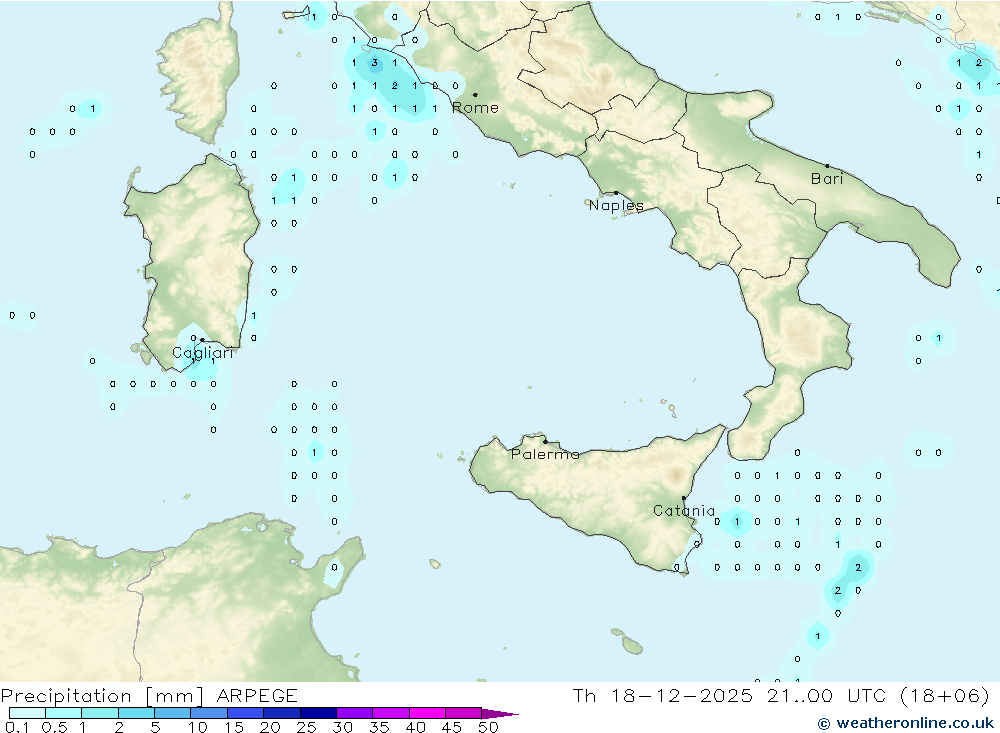Click the legend scale label "35"
This screenshot has height=733, width=1000.
click(x=379, y=727)
